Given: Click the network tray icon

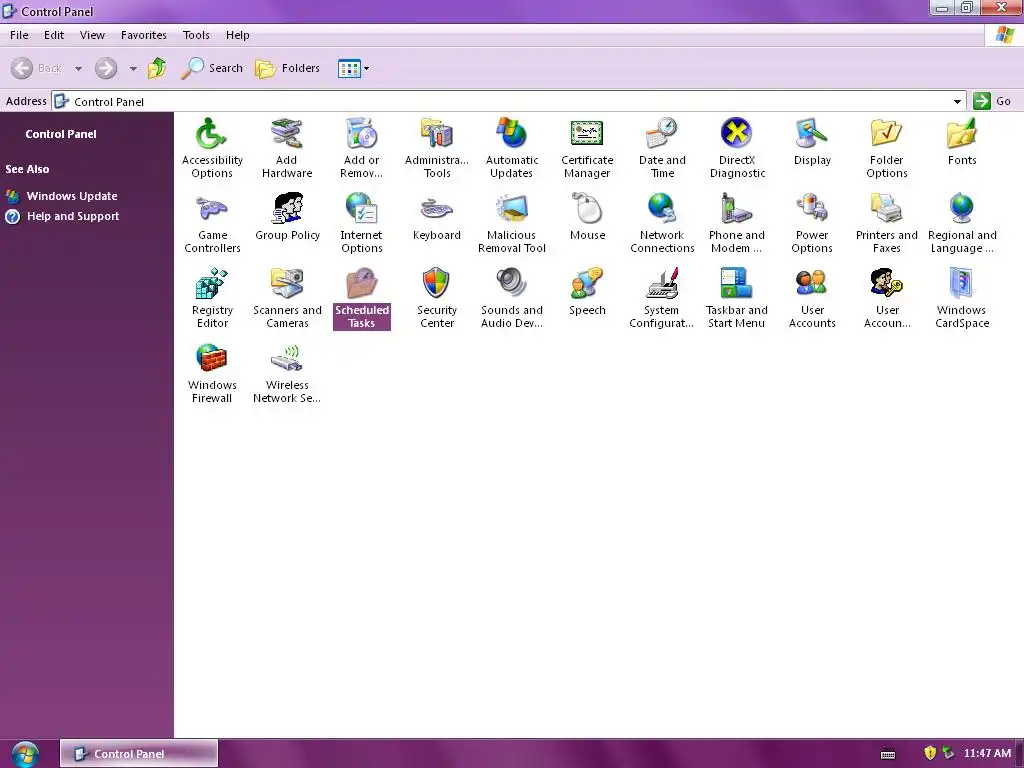Looking at the screenshot, I should click(x=948, y=753).
